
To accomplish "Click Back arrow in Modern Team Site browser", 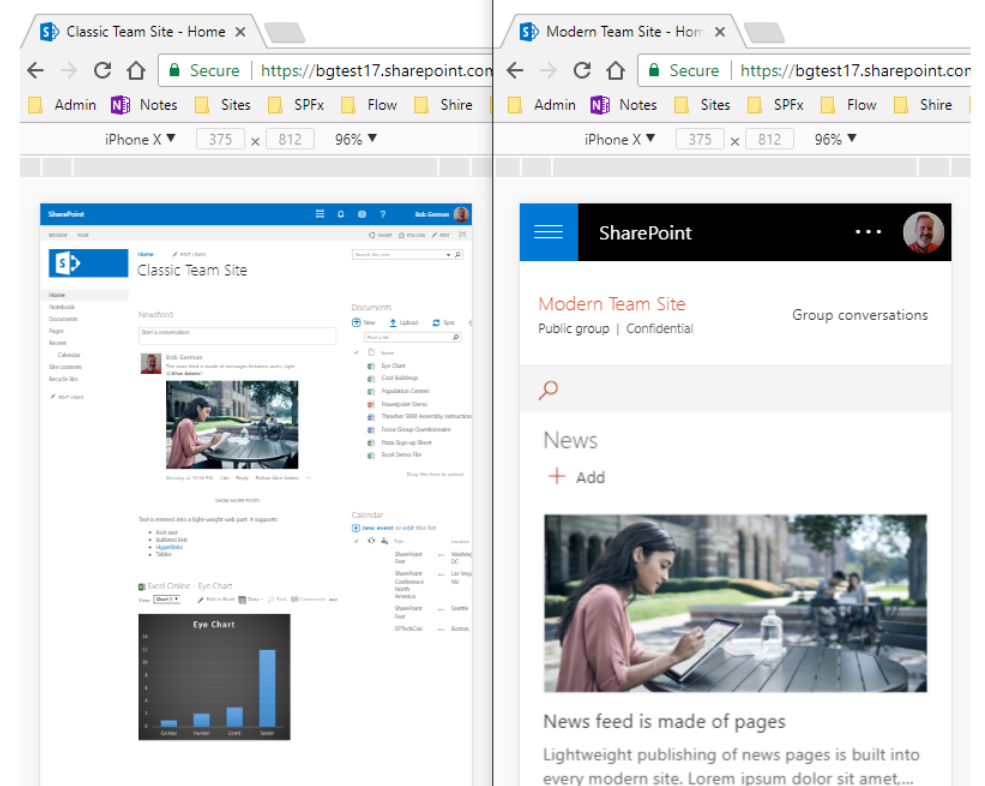I will (515, 70).
